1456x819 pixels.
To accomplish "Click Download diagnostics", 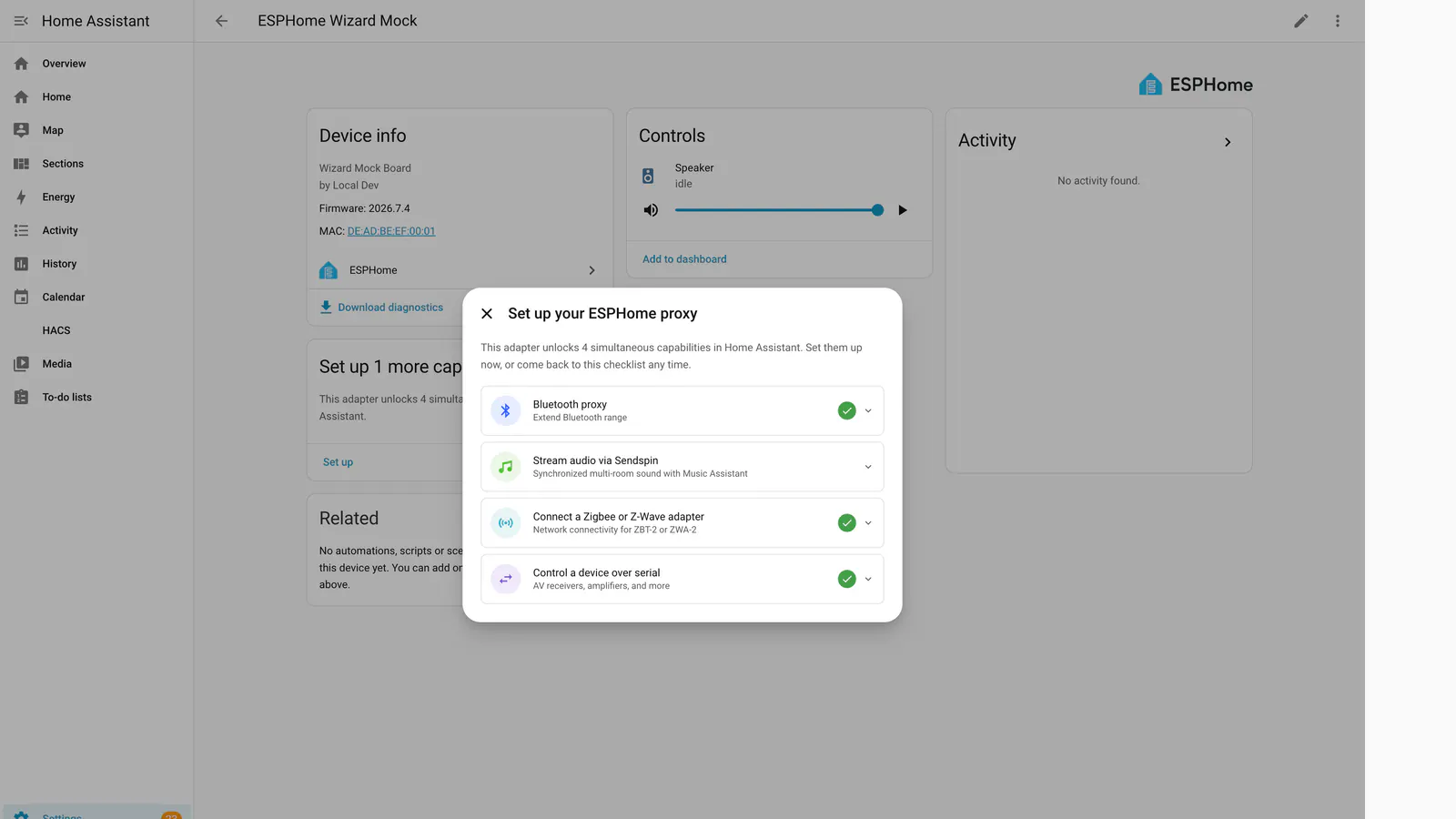I will coord(381,308).
